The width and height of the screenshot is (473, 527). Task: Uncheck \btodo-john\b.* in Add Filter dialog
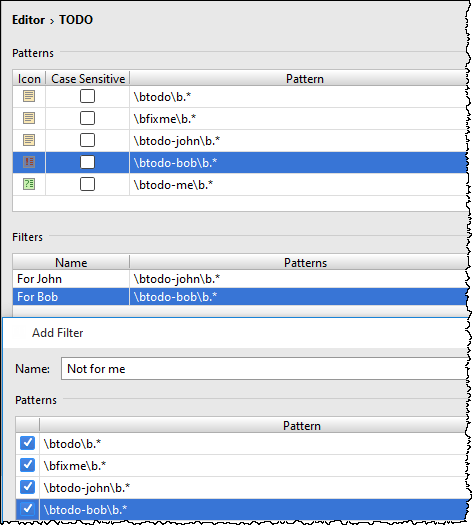[27, 487]
